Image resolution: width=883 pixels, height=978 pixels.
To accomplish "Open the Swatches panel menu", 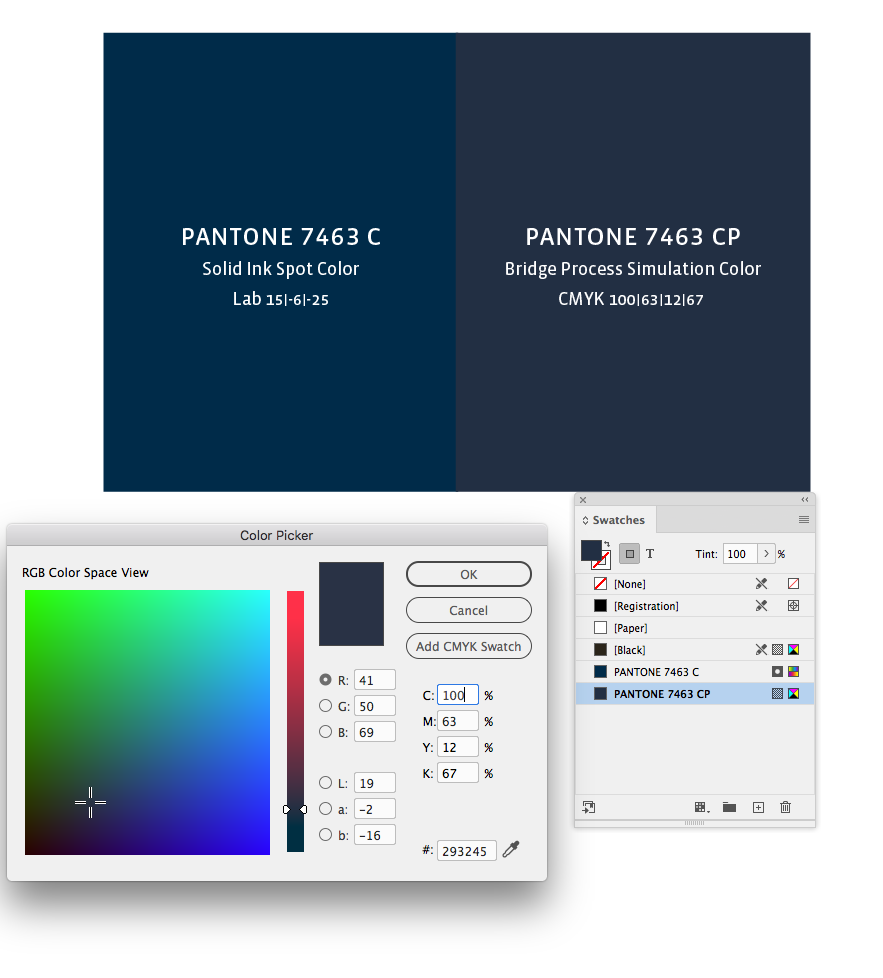I will 804,520.
